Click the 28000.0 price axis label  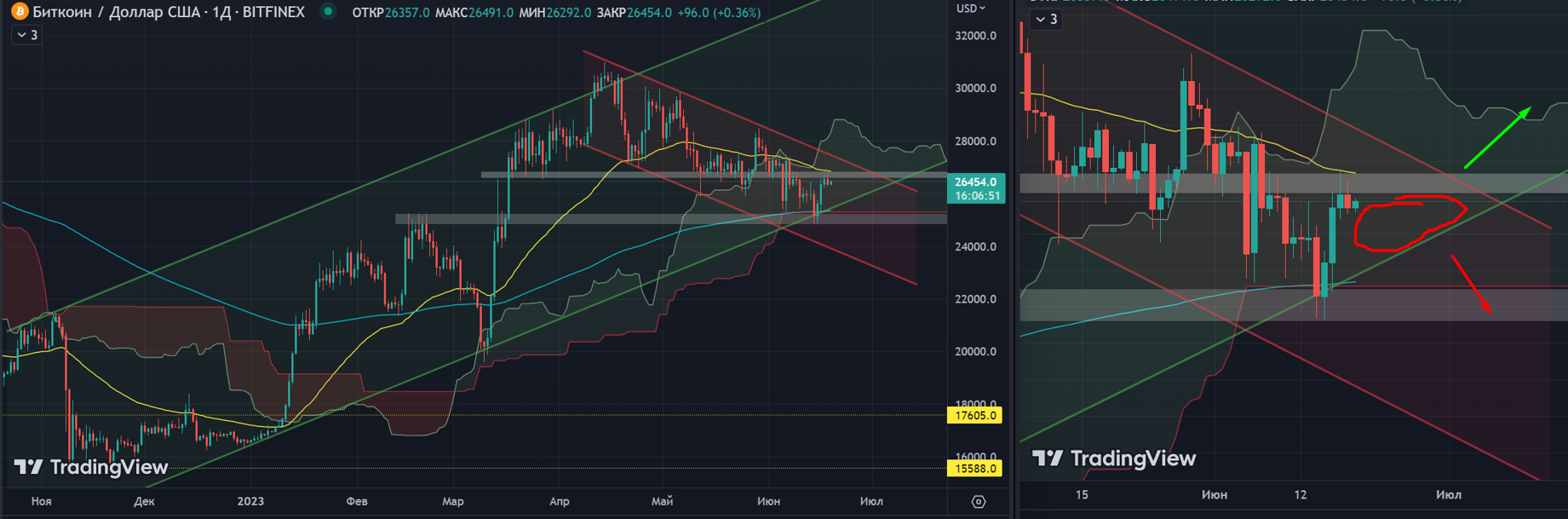click(x=975, y=141)
